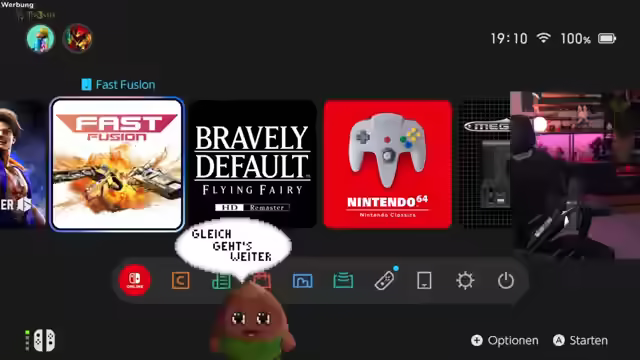The width and height of the screenshot is (640, 360).
Task: Open the Album icon in dock
Action: 302,281
